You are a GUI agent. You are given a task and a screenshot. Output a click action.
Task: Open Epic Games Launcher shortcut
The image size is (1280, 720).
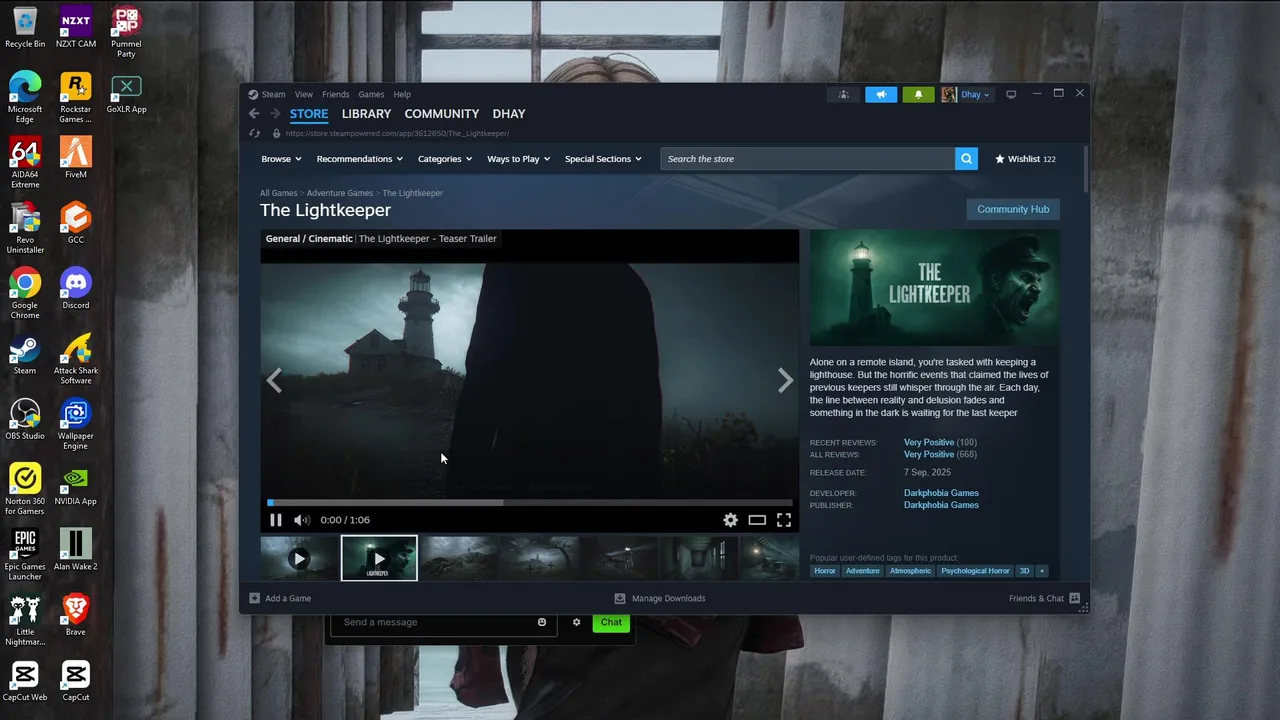tap(25, 555)
